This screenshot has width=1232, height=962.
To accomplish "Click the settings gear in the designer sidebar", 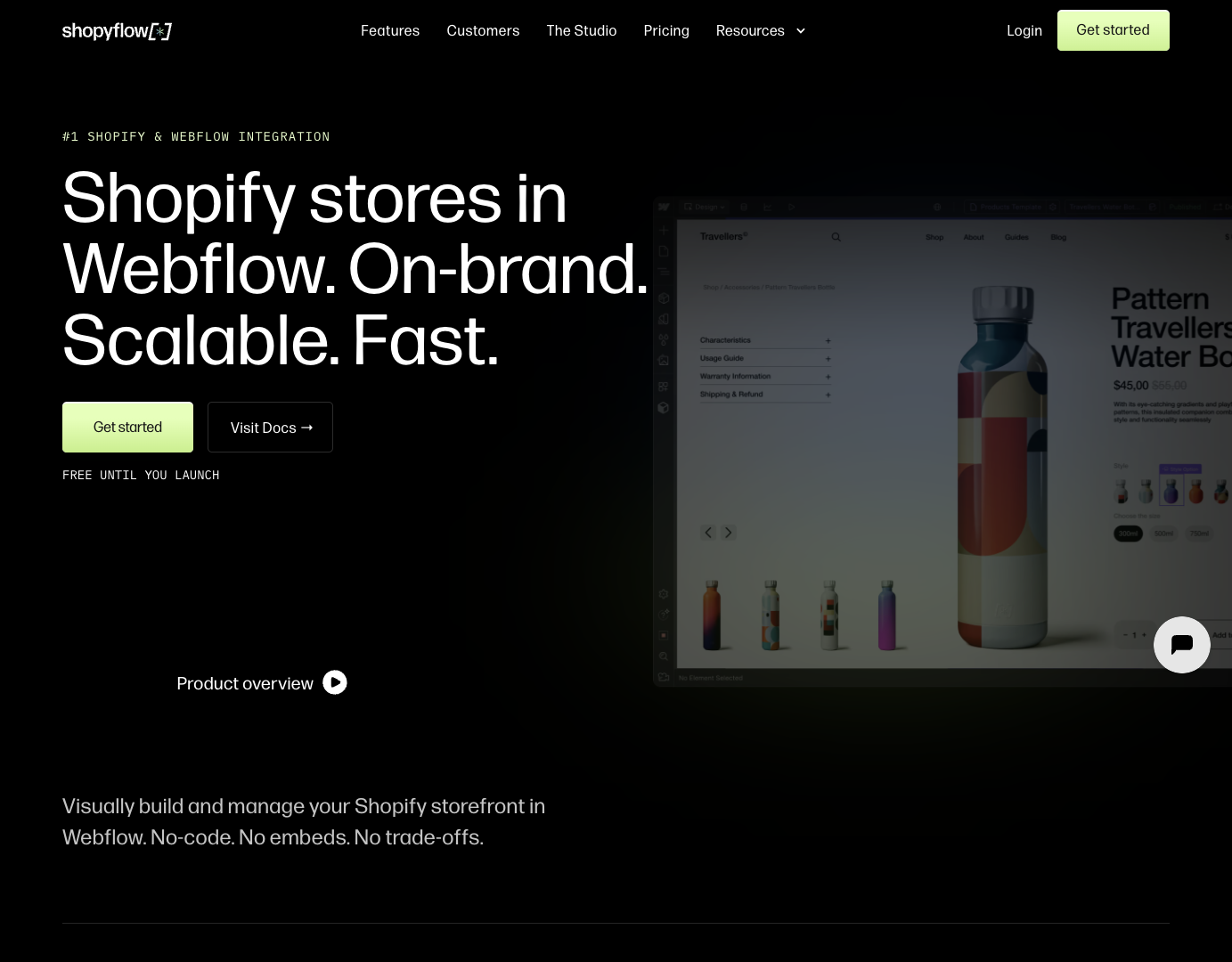I will click(663, 593).
